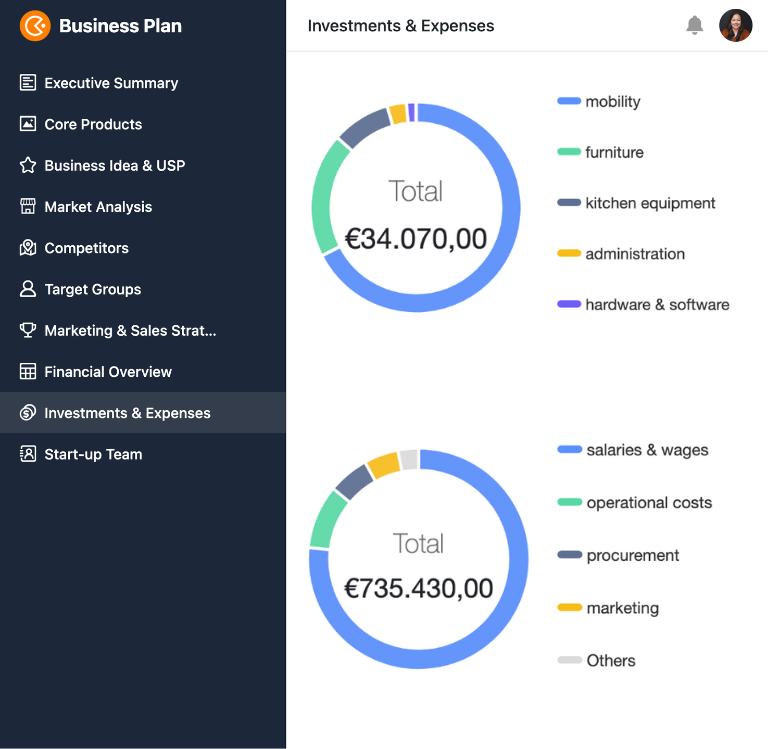Viewport: 768px width, 749px height.
Task: Click the purple hardware & software swatch
Action: pos(569,304)
